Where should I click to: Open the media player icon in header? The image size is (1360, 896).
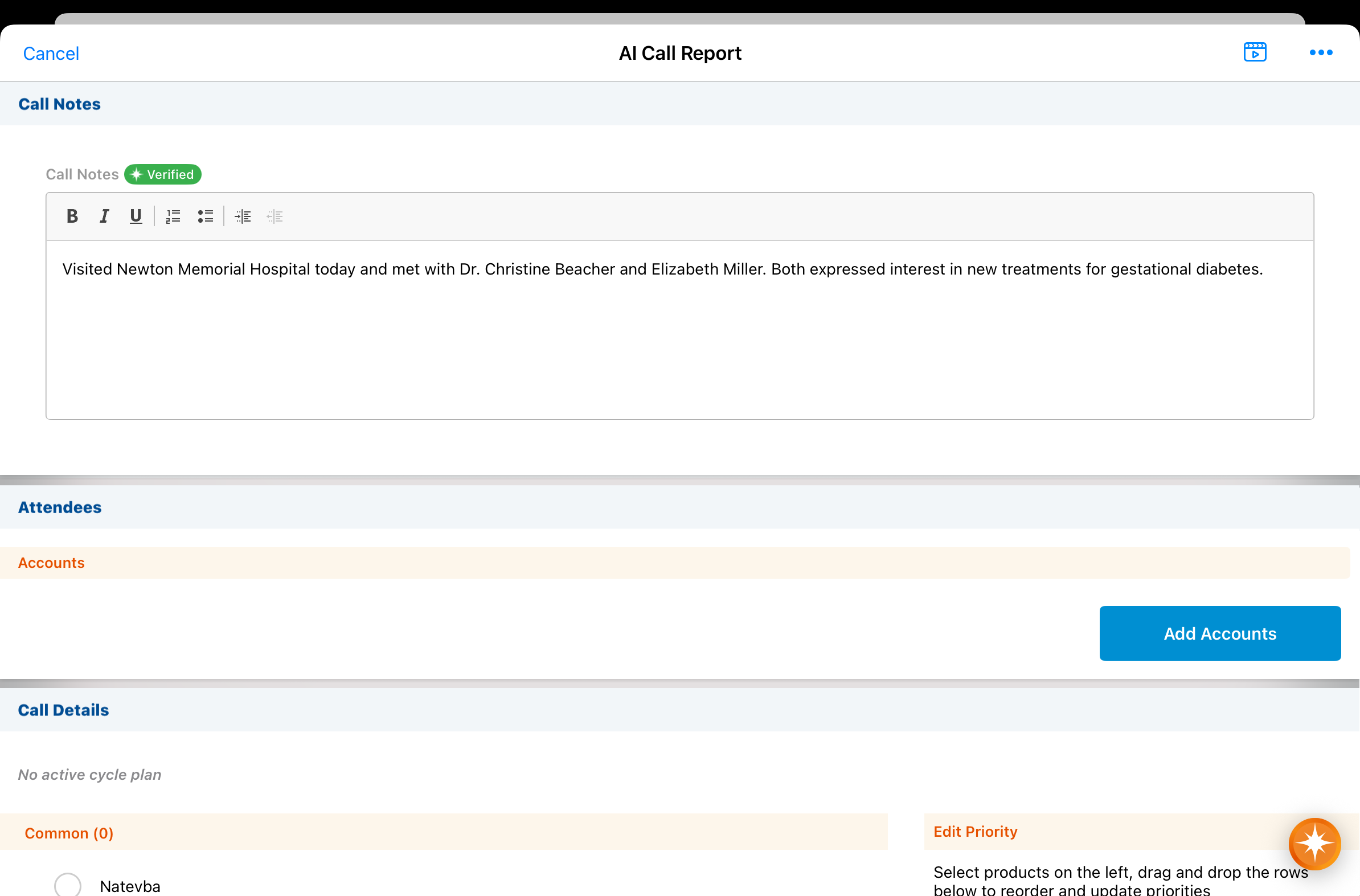[x=1255, y=52]
